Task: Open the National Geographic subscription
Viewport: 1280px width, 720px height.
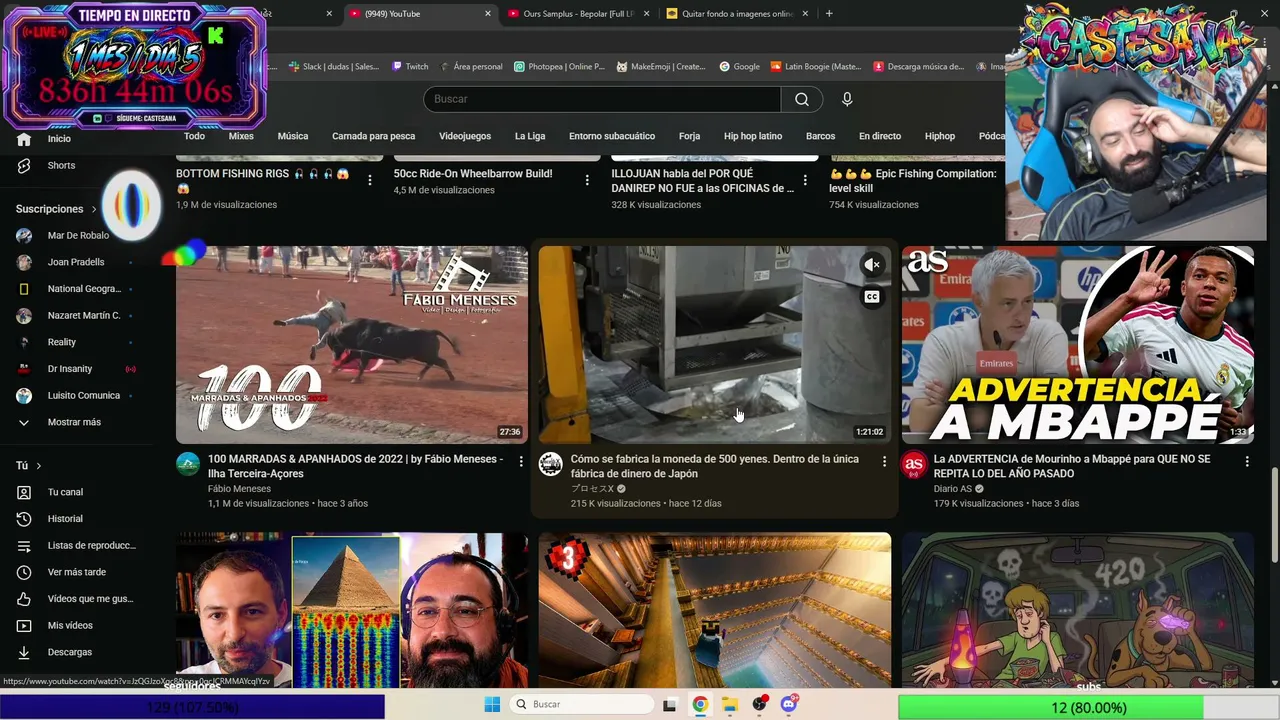Action: pyautogui.click(x=84, y=289)
